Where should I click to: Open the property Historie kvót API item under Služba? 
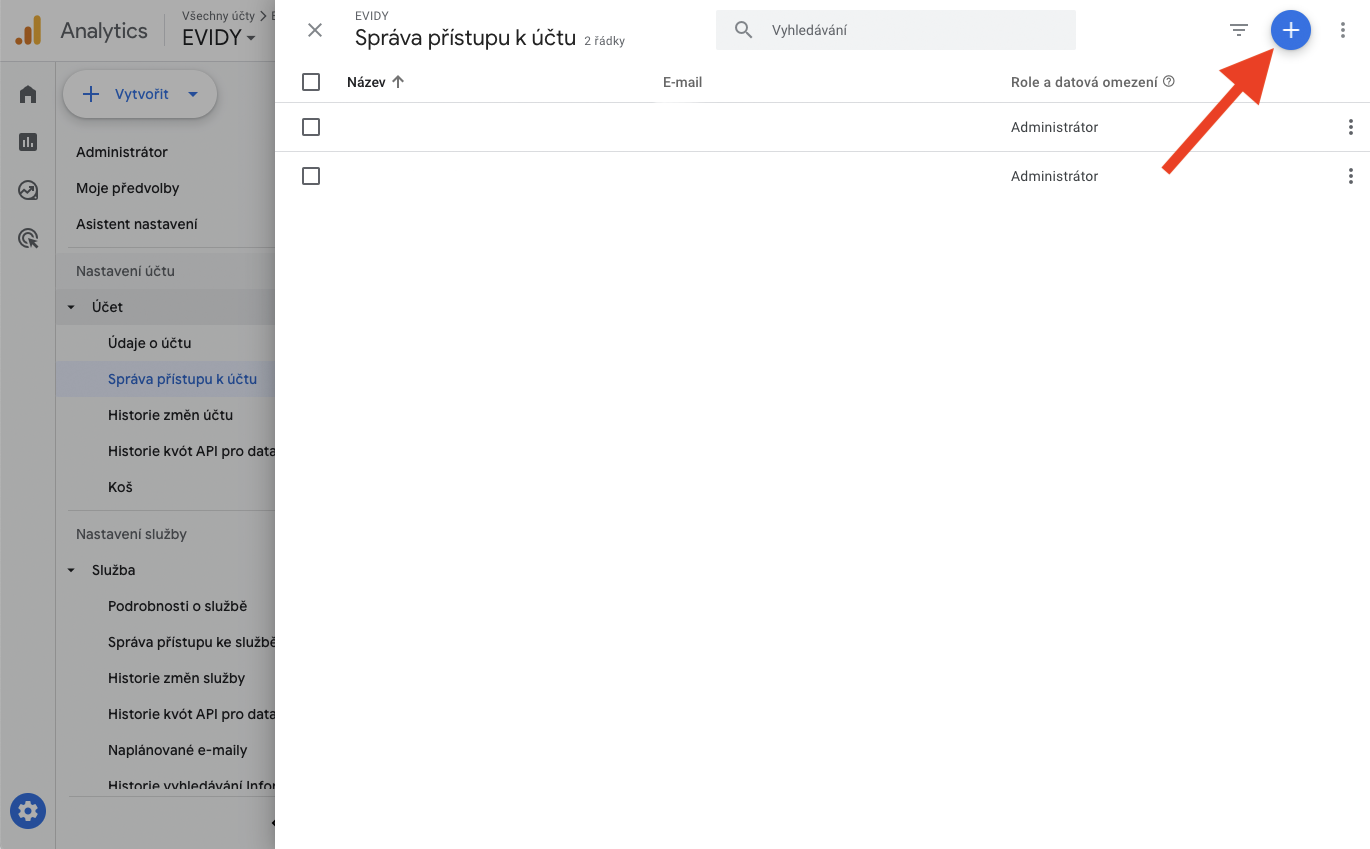click(x=191, y=714)
